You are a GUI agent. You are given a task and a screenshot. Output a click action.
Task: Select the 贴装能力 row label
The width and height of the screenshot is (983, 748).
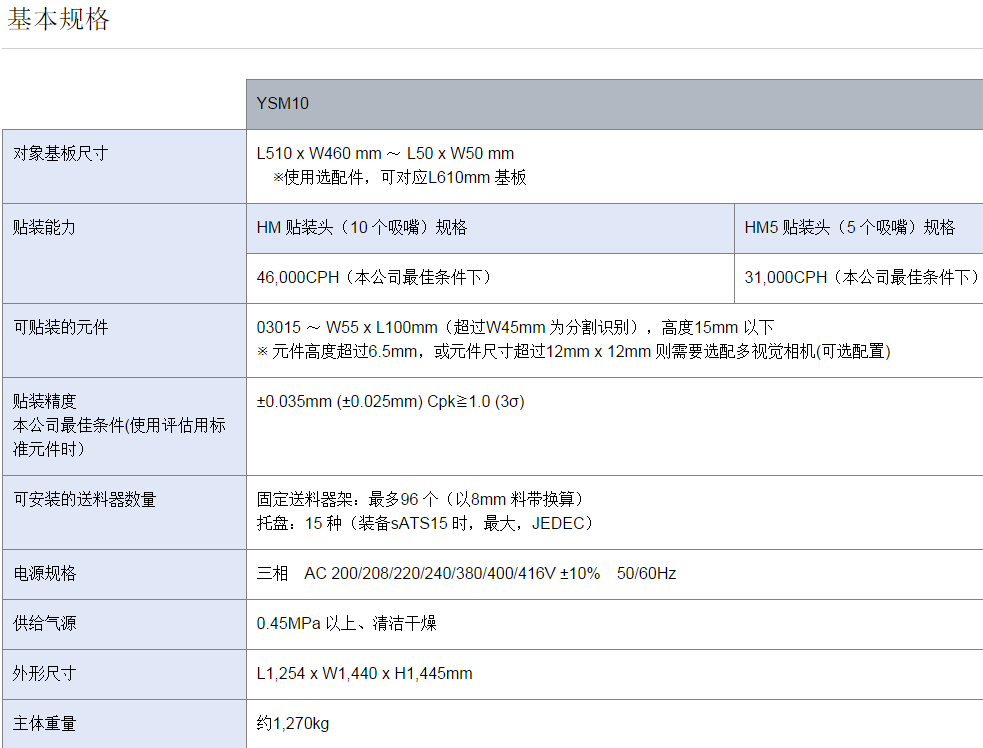pos(45,228)
